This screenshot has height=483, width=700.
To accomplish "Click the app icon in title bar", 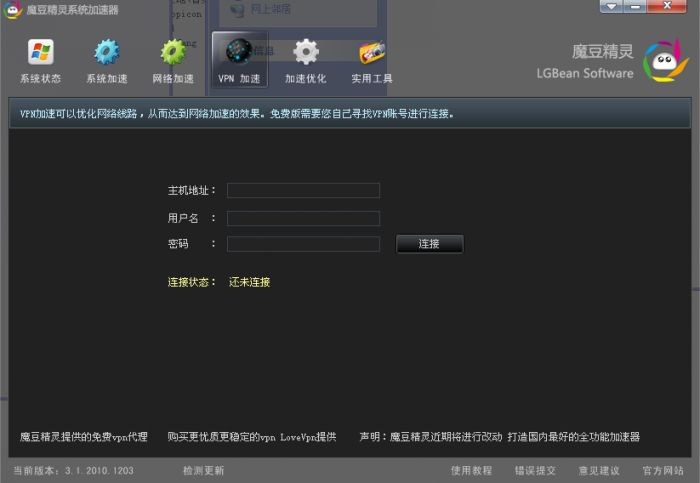I will 12,9.
